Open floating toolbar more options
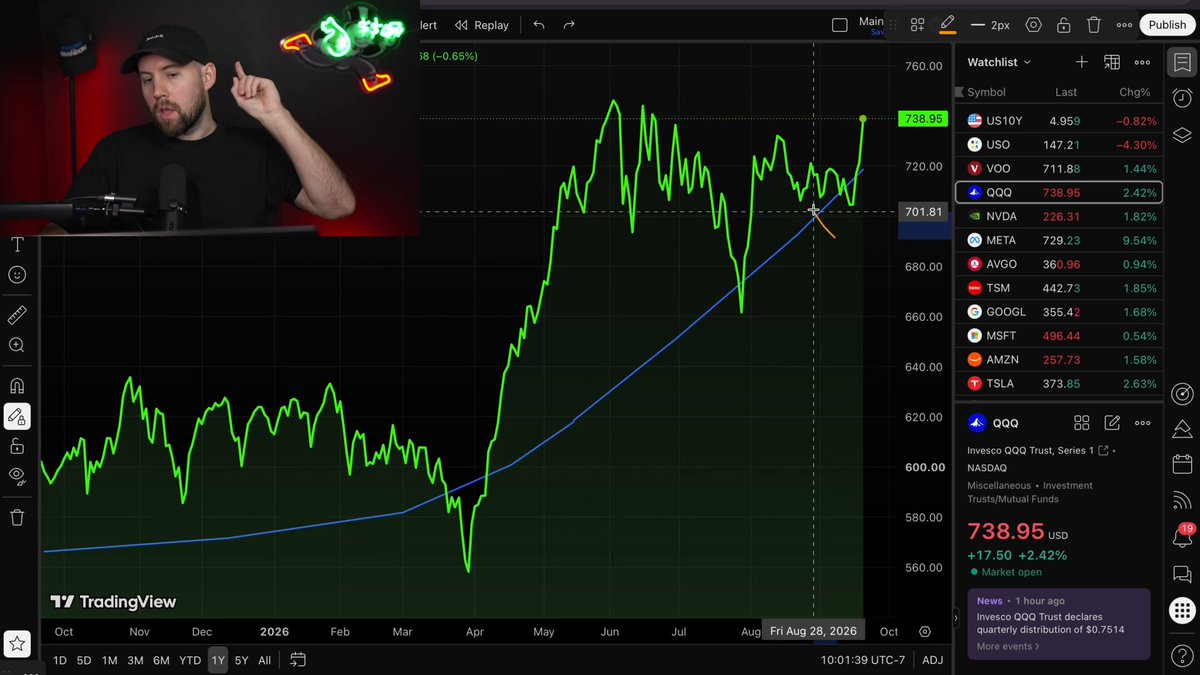1200x675 pixels. (x=1124, y=25)
